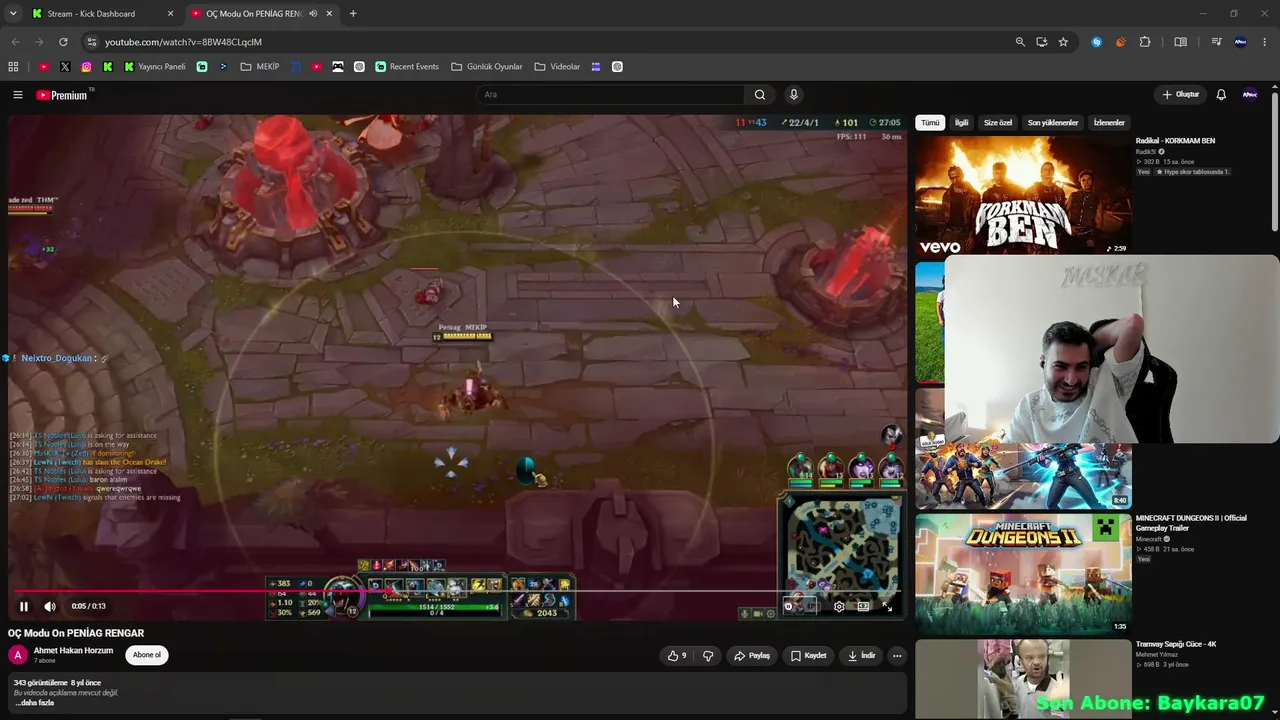Open the more actions menu under the video
1280x720 pixels.
pos(897,656)
